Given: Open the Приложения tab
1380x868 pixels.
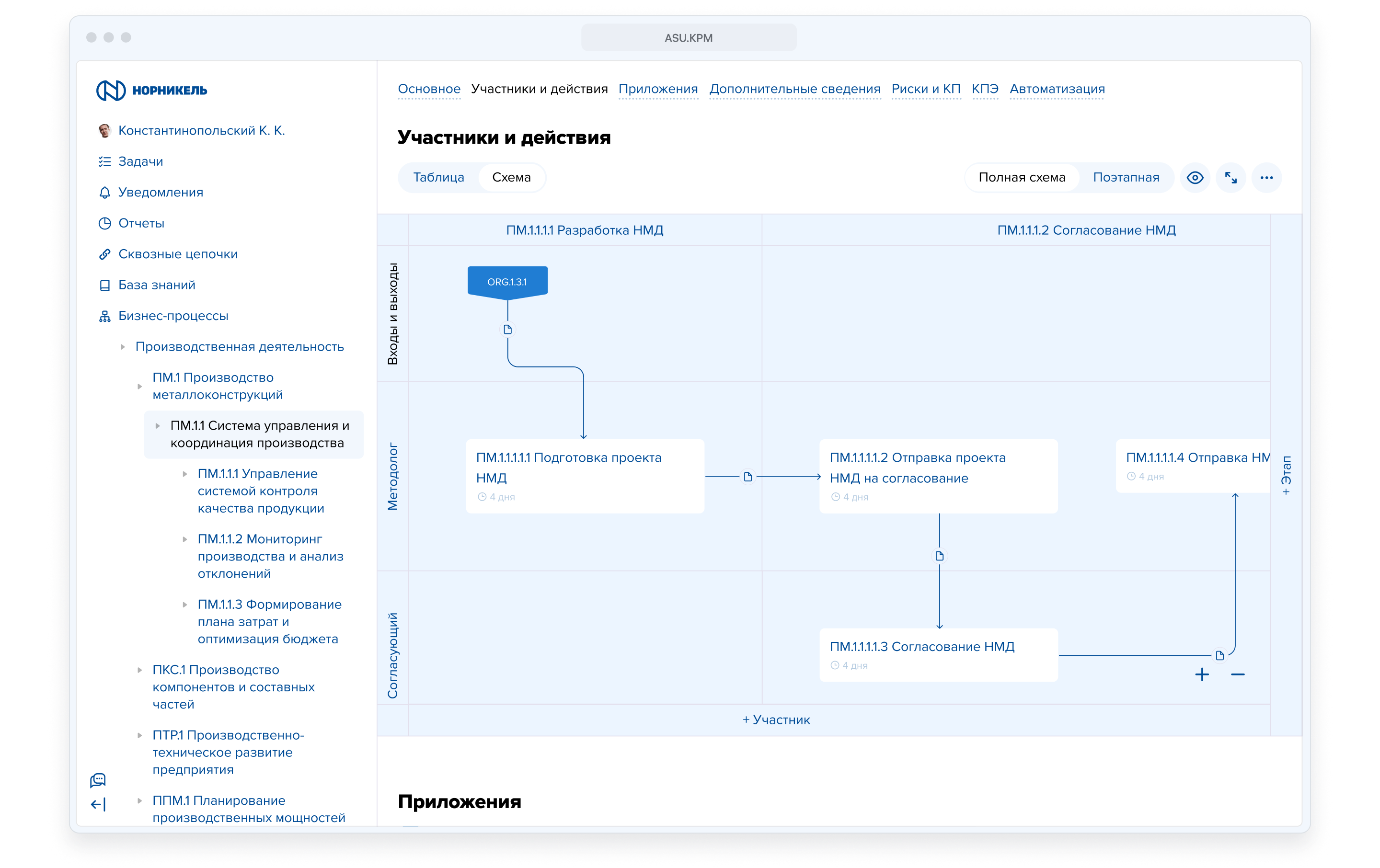Looking at the screenshot, I should (658, 89).
